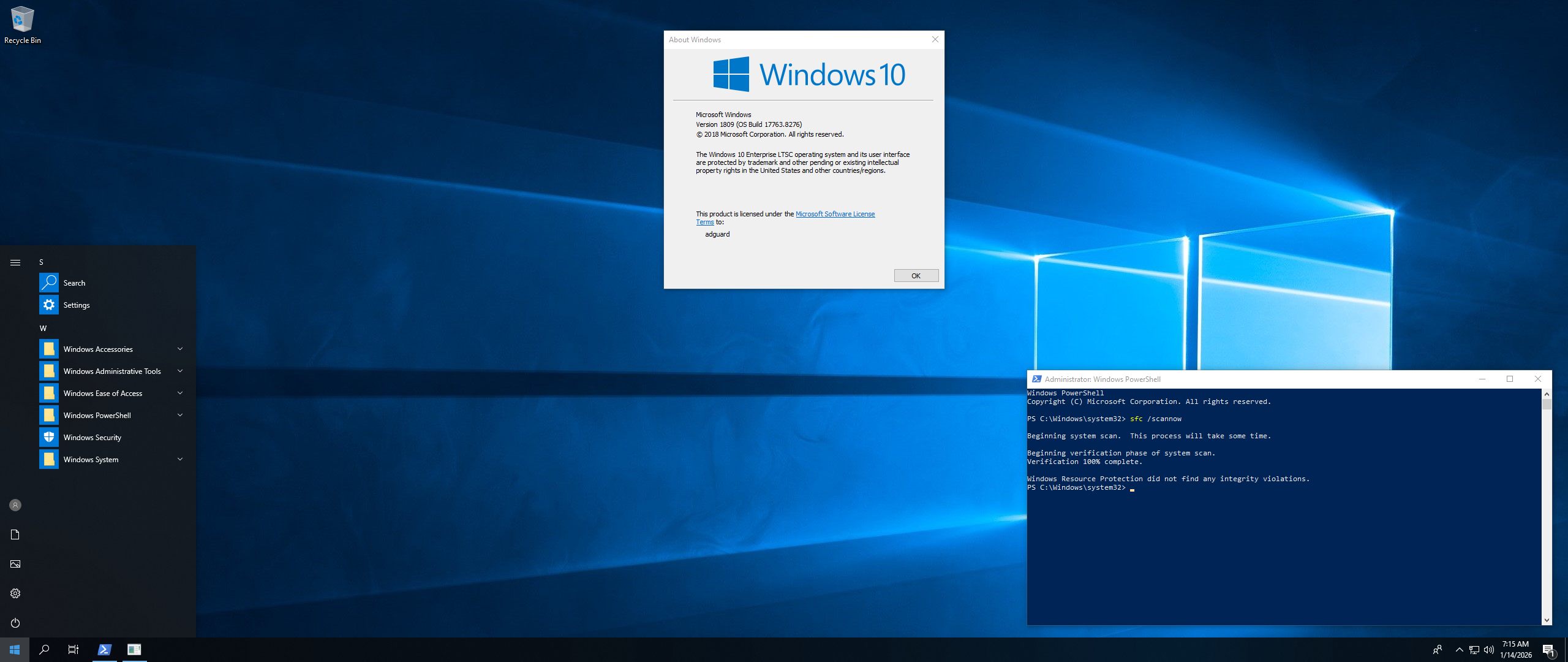The width and height of the screenshot is (1568, 662).
Task: Open the Pictures icon in Start sidebar
Action: [x=15, y=564]
